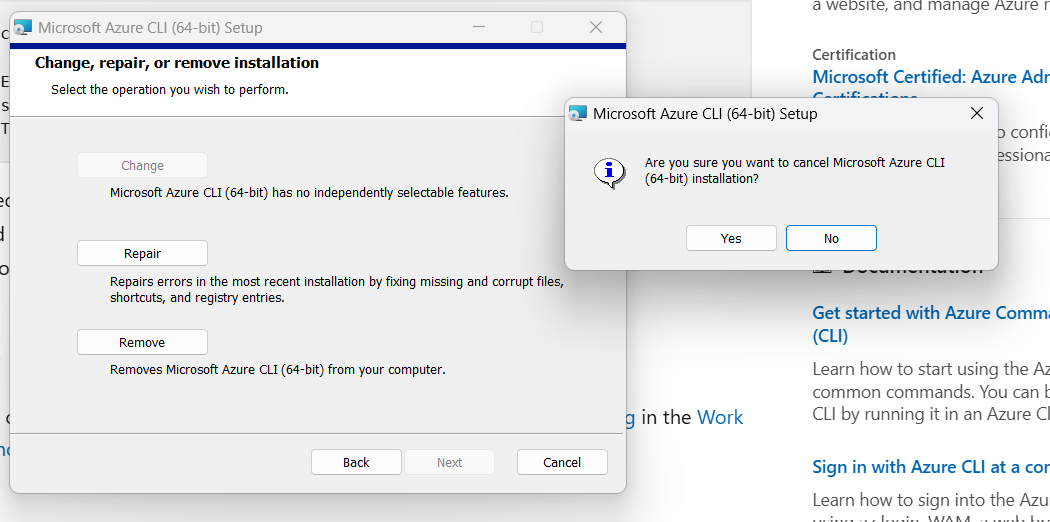Open Sign in with Azure CLI link
The width and height of the screenshot is (1050, 522).
click(931, 466)
